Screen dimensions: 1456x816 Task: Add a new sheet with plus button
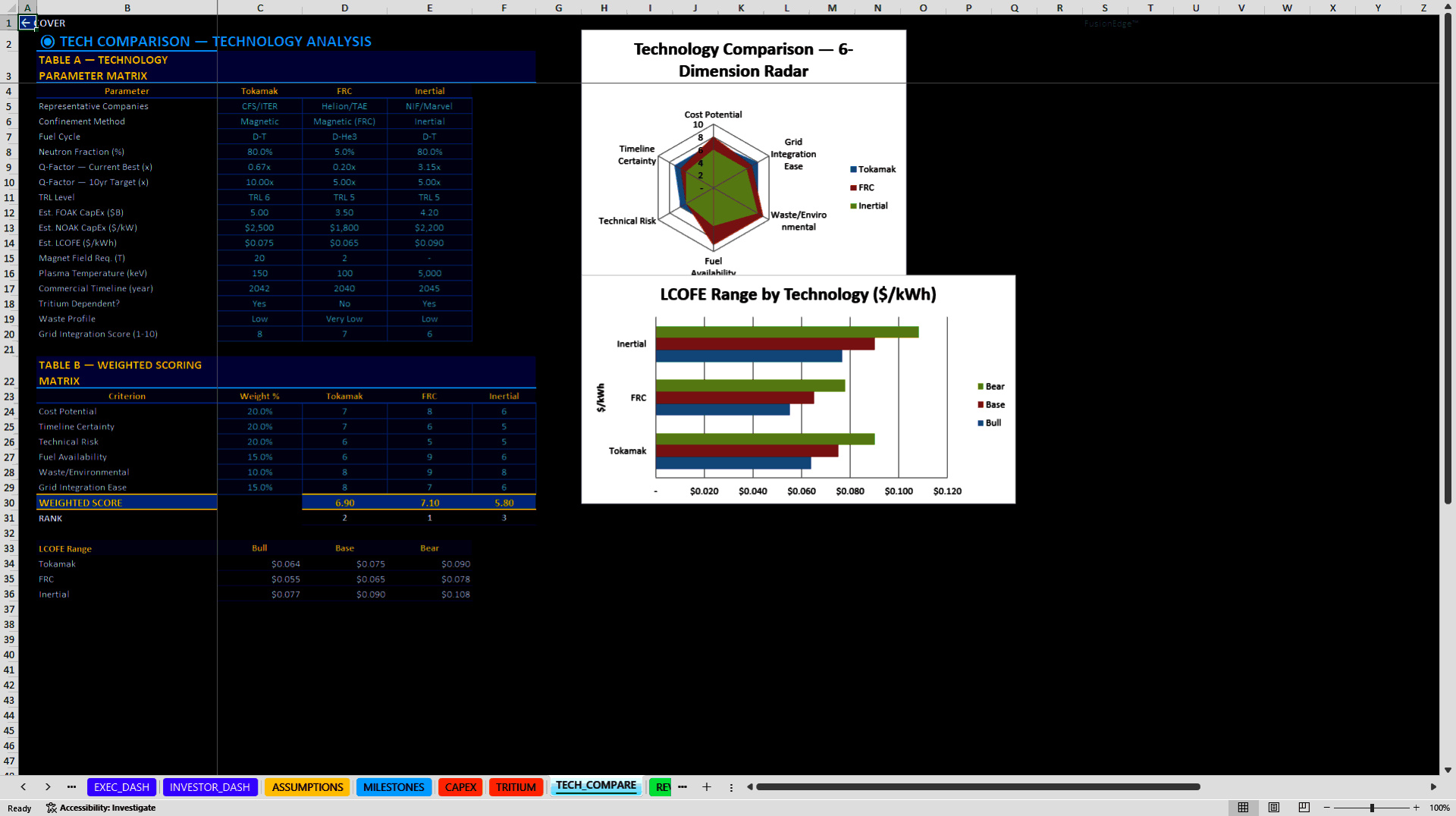point(707,786)
